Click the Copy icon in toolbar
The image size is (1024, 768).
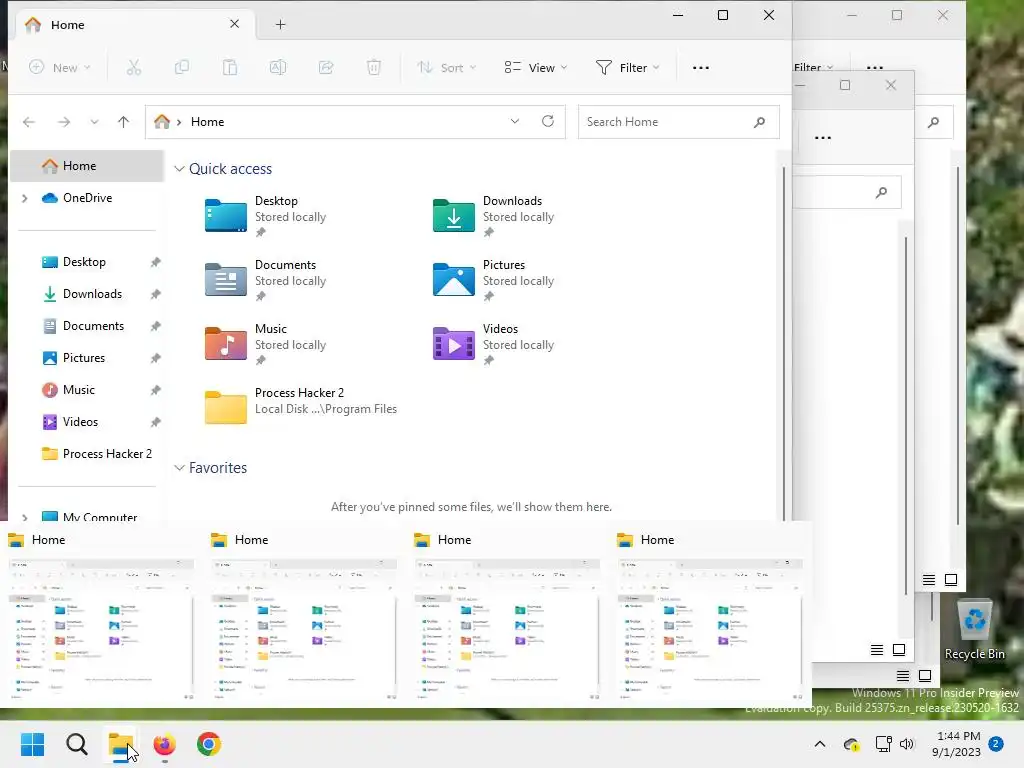tap(182, 67)
